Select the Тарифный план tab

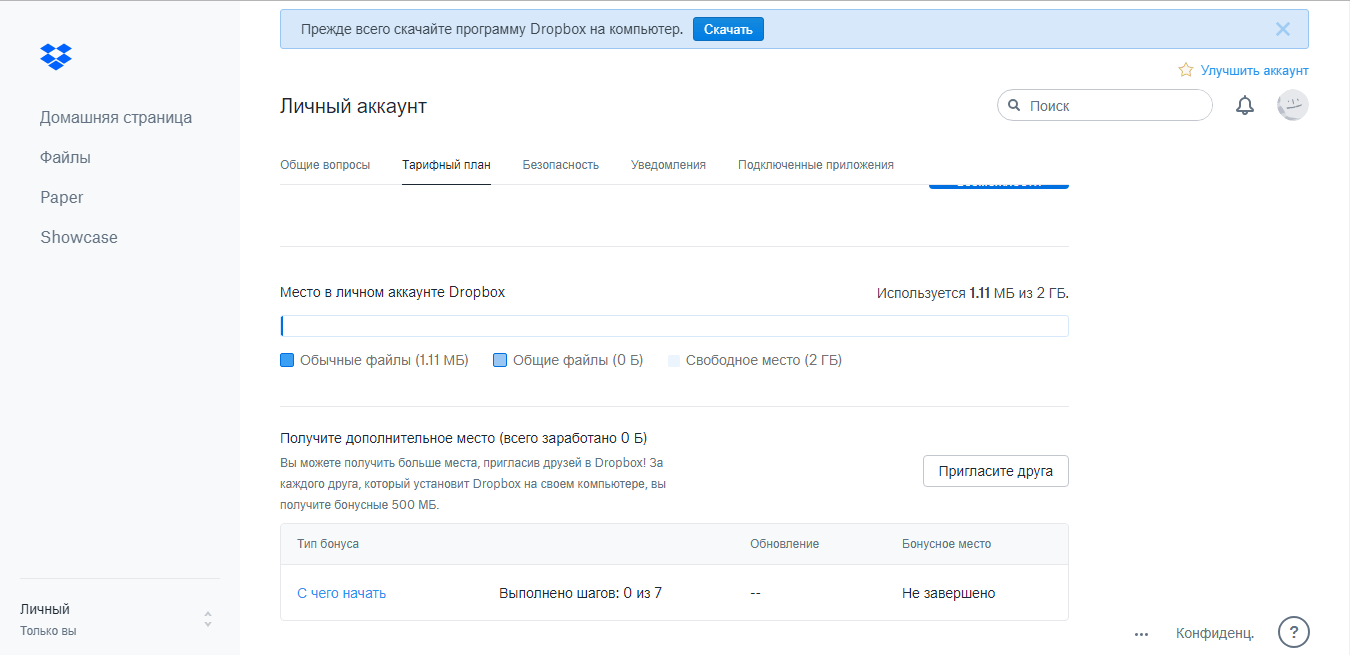(x=446, y=165)
